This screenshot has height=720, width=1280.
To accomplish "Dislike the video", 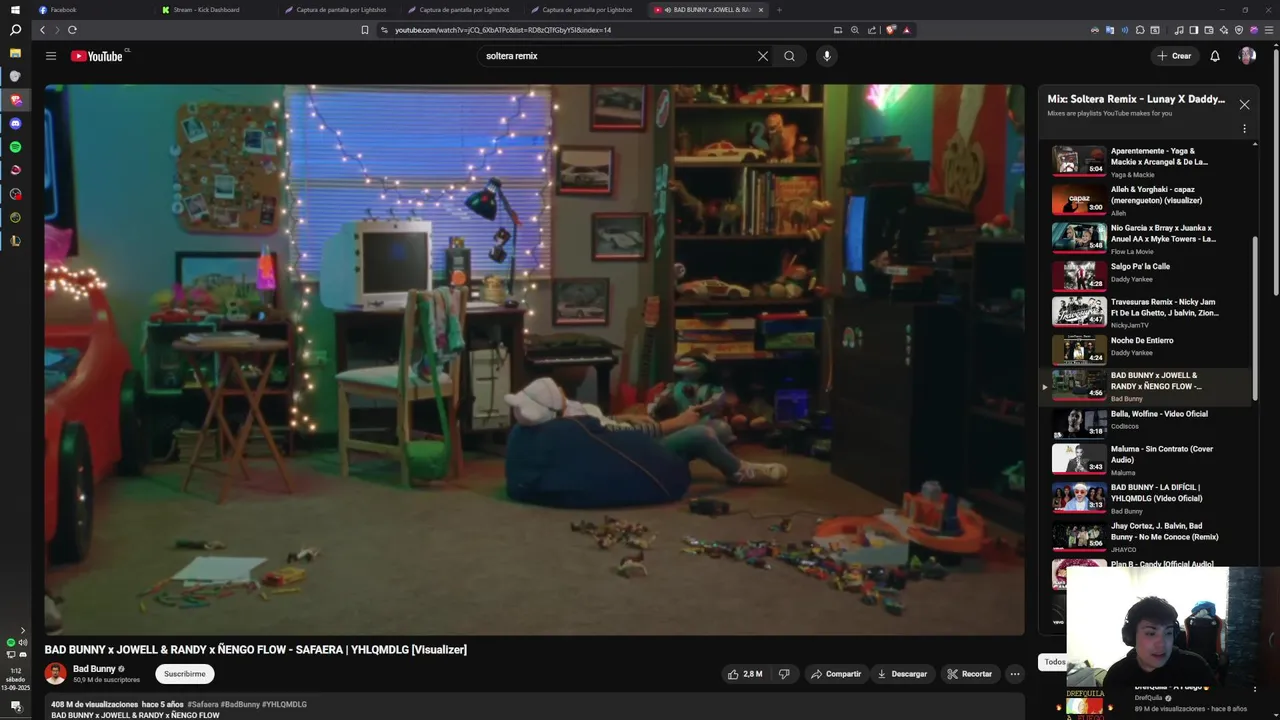I will pyautogui.click(x=785, y=674).
